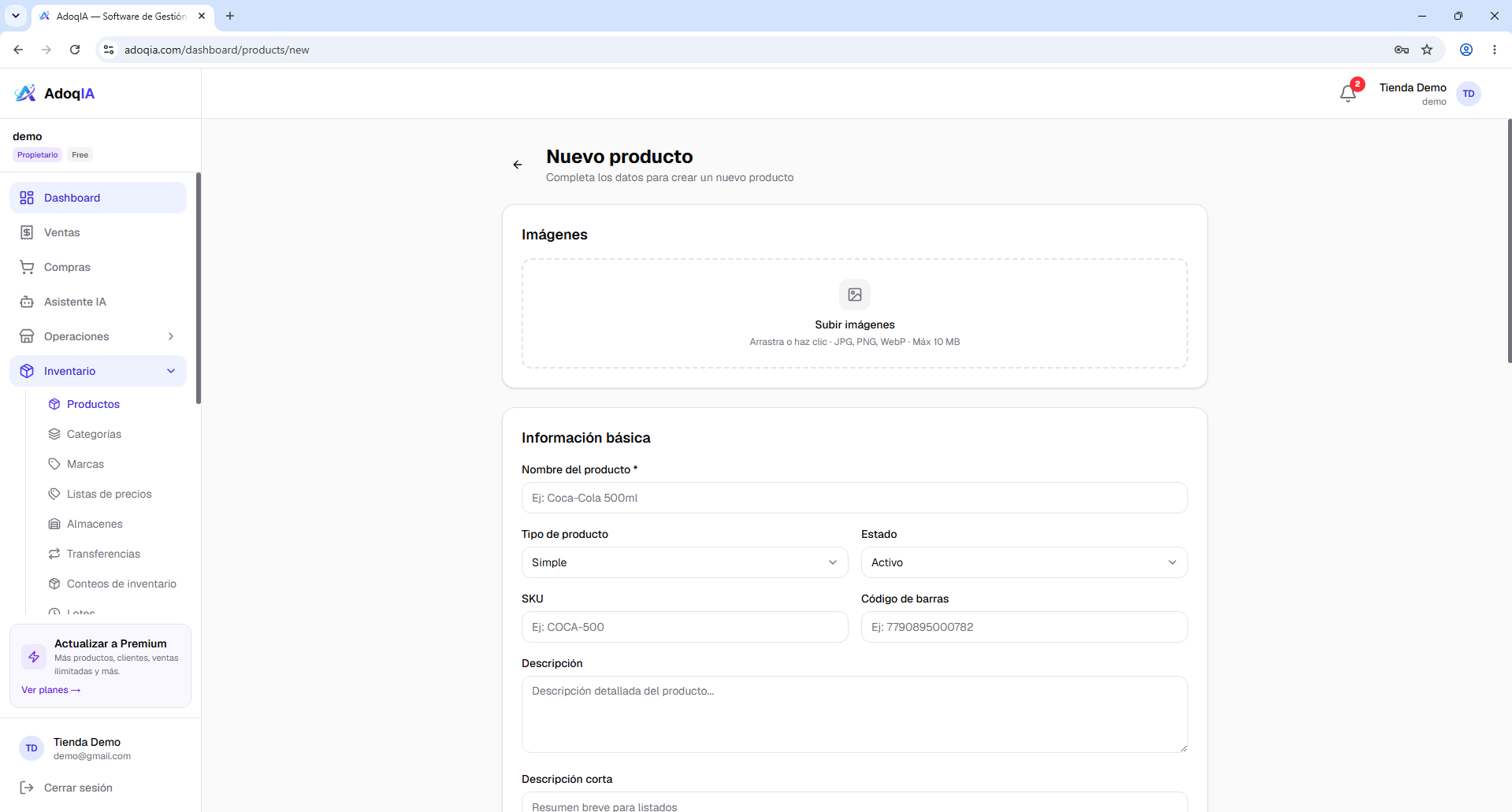Open Conteos de inventario page
The width and height of the screenshot is (1512, 812).
tap(121, 584)
